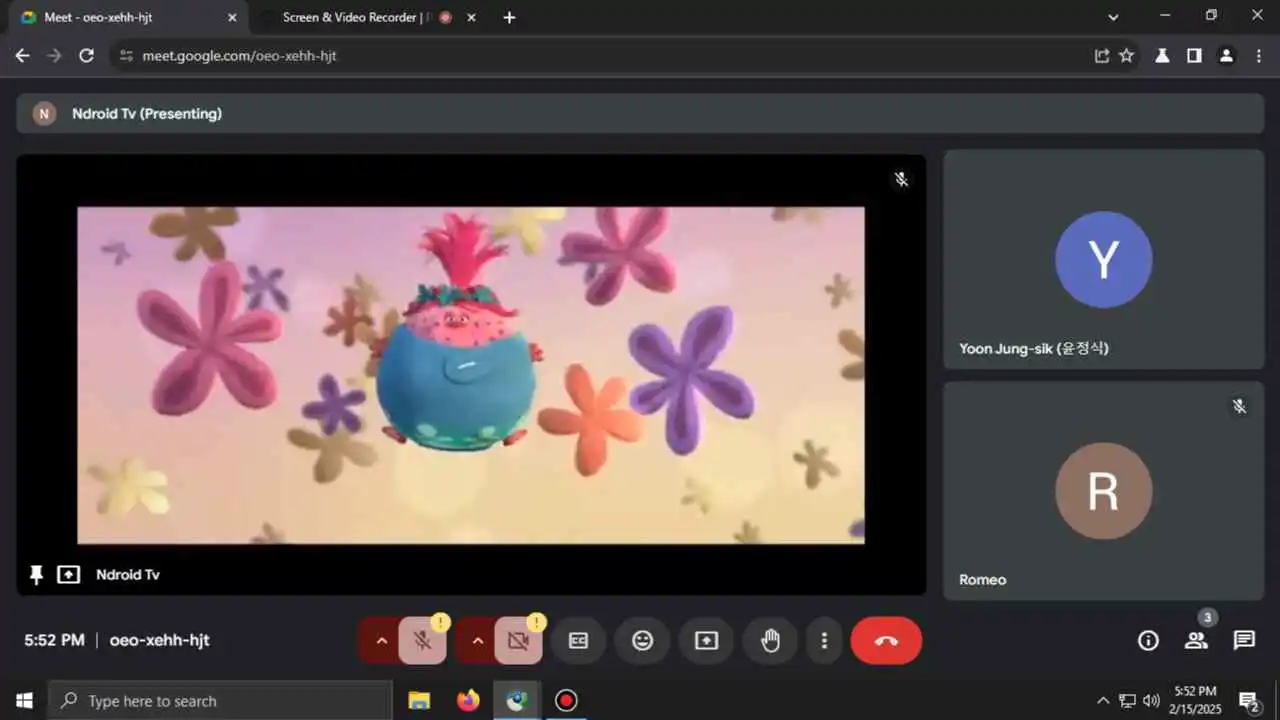Image resolution: width=1280 pixels, height=720 pixels.
Task: Click meeting code oeo-xehh-hjt text
Action: point(159,641)
